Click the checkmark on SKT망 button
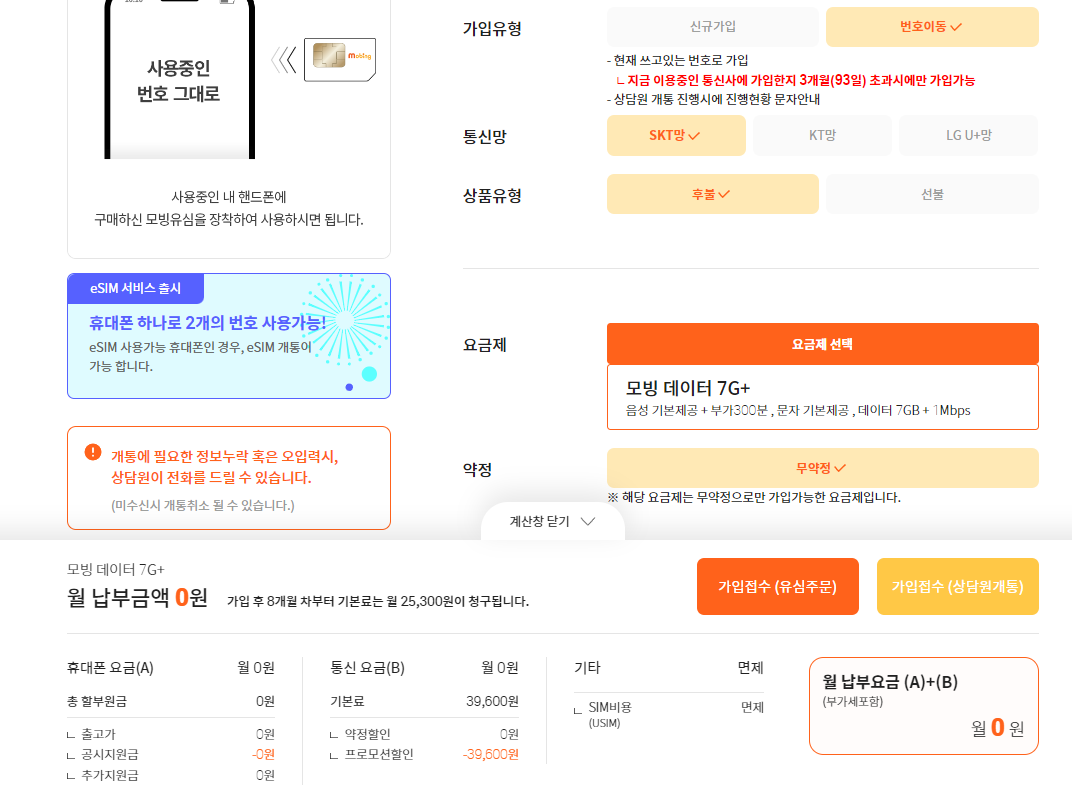Screen dimensions: 1072x800 click(694, 136)
